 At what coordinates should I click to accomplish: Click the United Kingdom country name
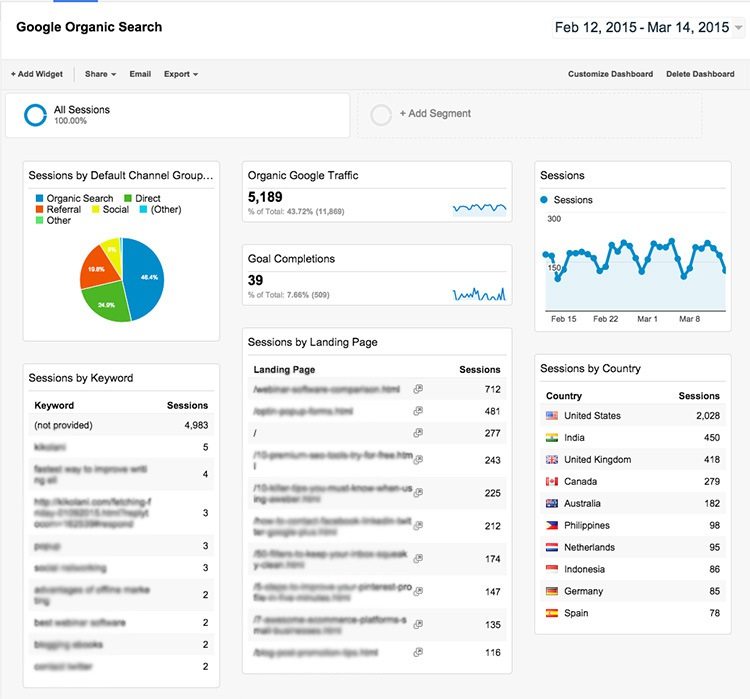coord(597,460)
